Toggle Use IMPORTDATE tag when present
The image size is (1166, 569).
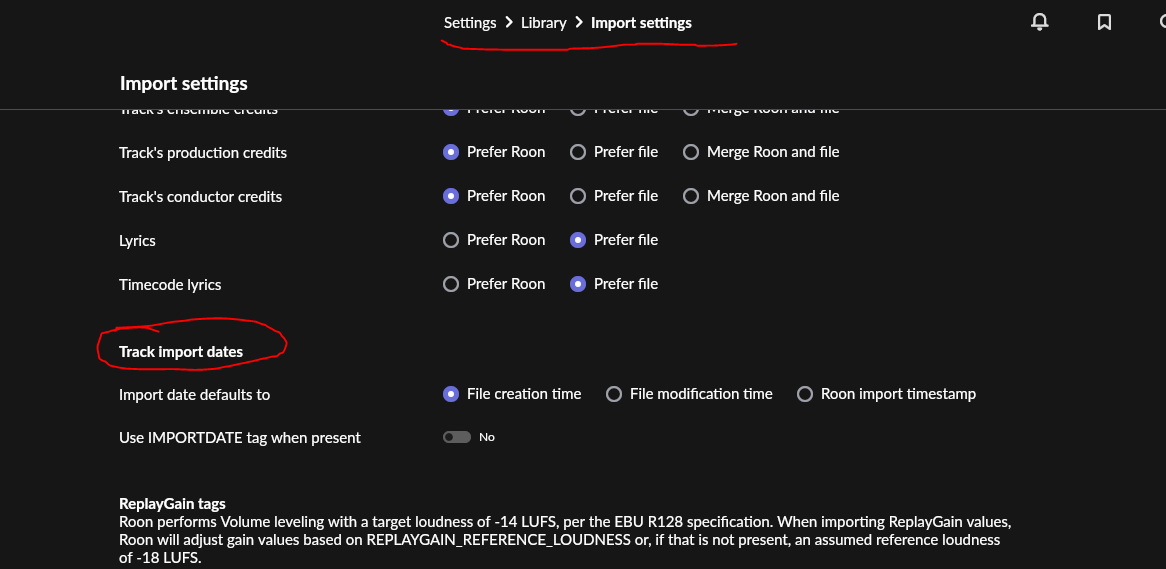click(457, 437)
